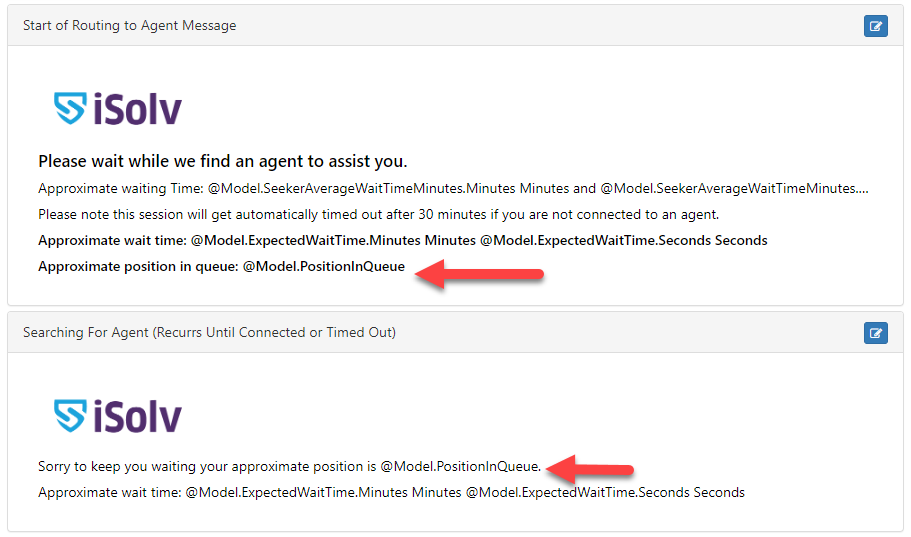Viewport: 911px width, 537px height.
Task: Click 'Sorry to keep you waiting' text
Action: point(289,466)
